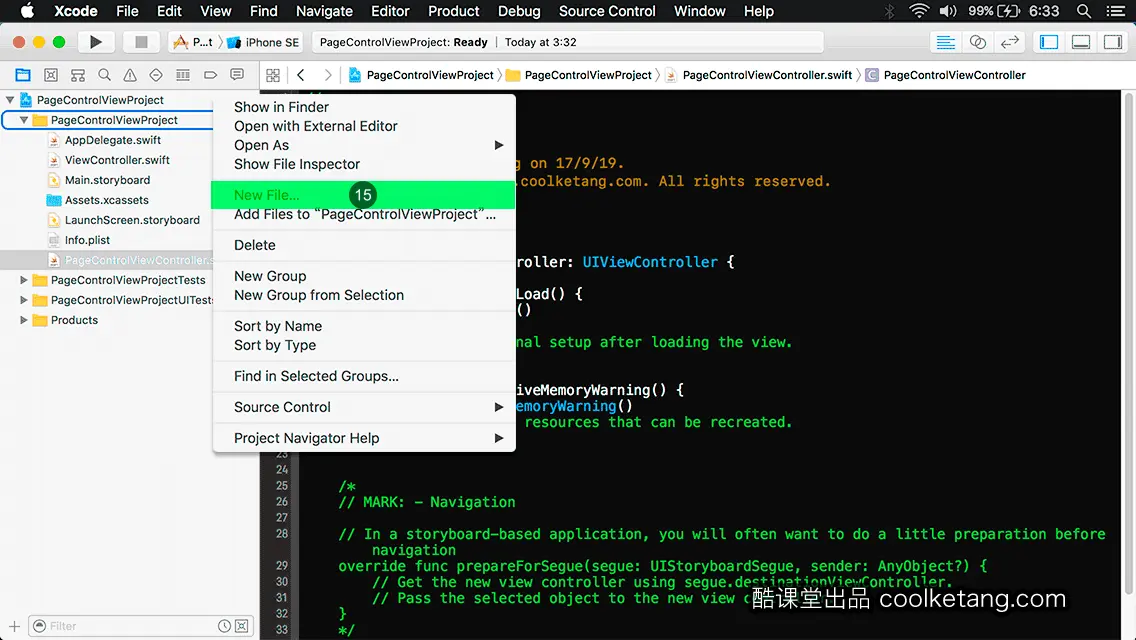
Task: Toggle the navigator panel visibility
Action: point(1049,42)
